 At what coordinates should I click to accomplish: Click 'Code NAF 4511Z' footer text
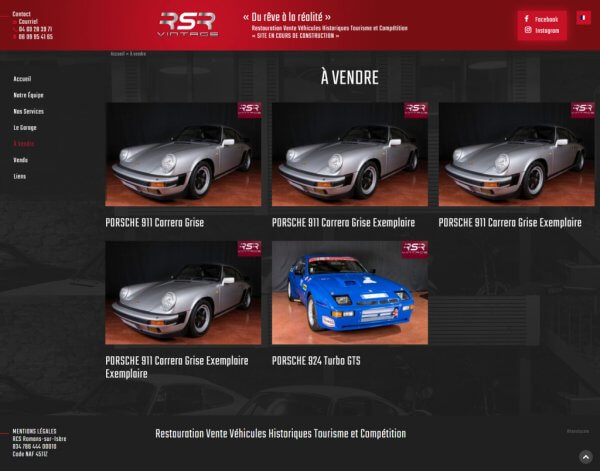click(x=30, y=454)
